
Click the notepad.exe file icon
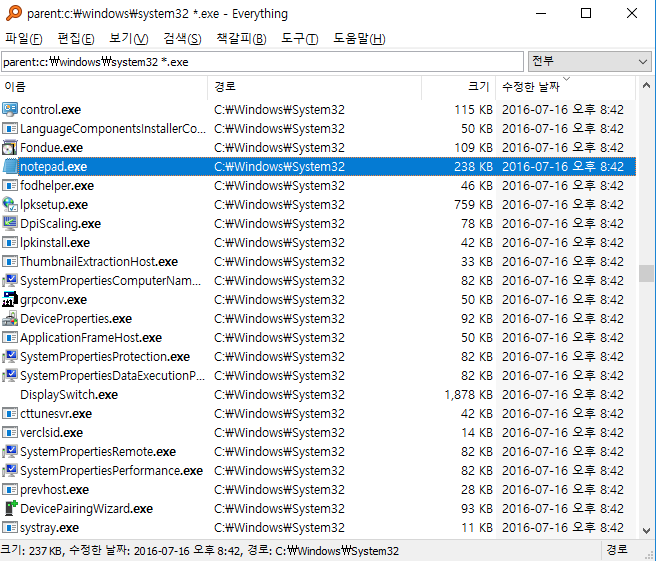tap(10, 167)
